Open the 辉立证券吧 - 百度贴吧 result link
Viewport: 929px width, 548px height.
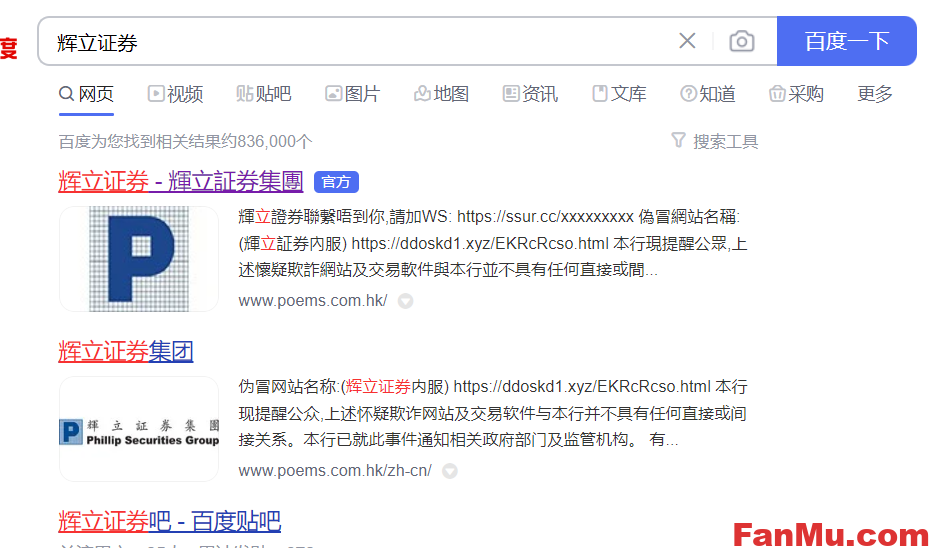pyautogui.click(x=169, y=521)
